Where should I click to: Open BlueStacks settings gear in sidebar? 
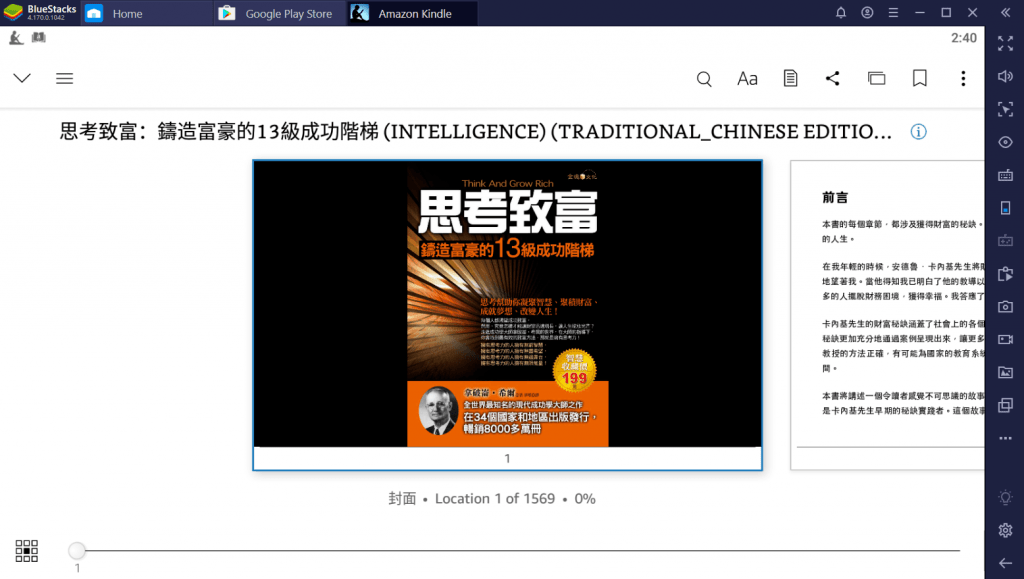[1005, 530]
